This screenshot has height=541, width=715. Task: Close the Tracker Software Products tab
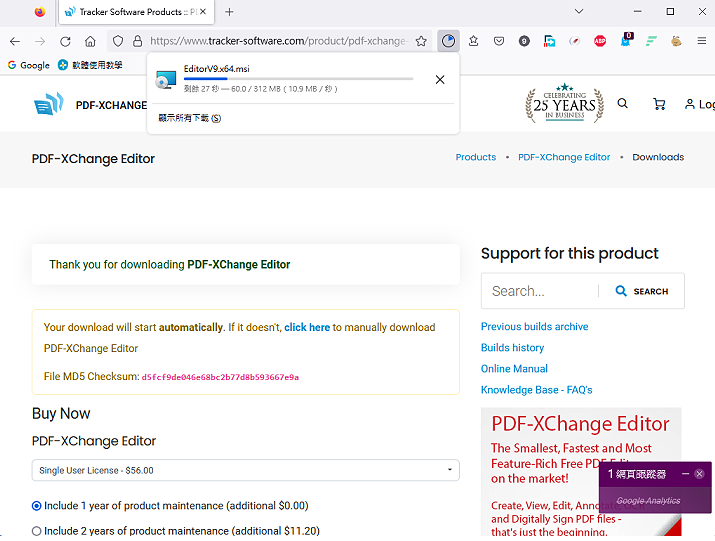point(203,12)
